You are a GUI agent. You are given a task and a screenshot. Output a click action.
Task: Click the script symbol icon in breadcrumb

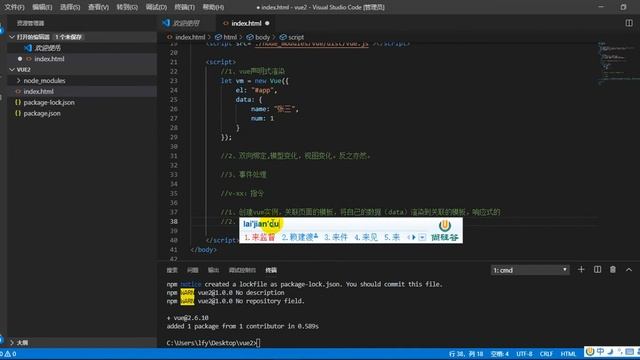tap(283, 37)
